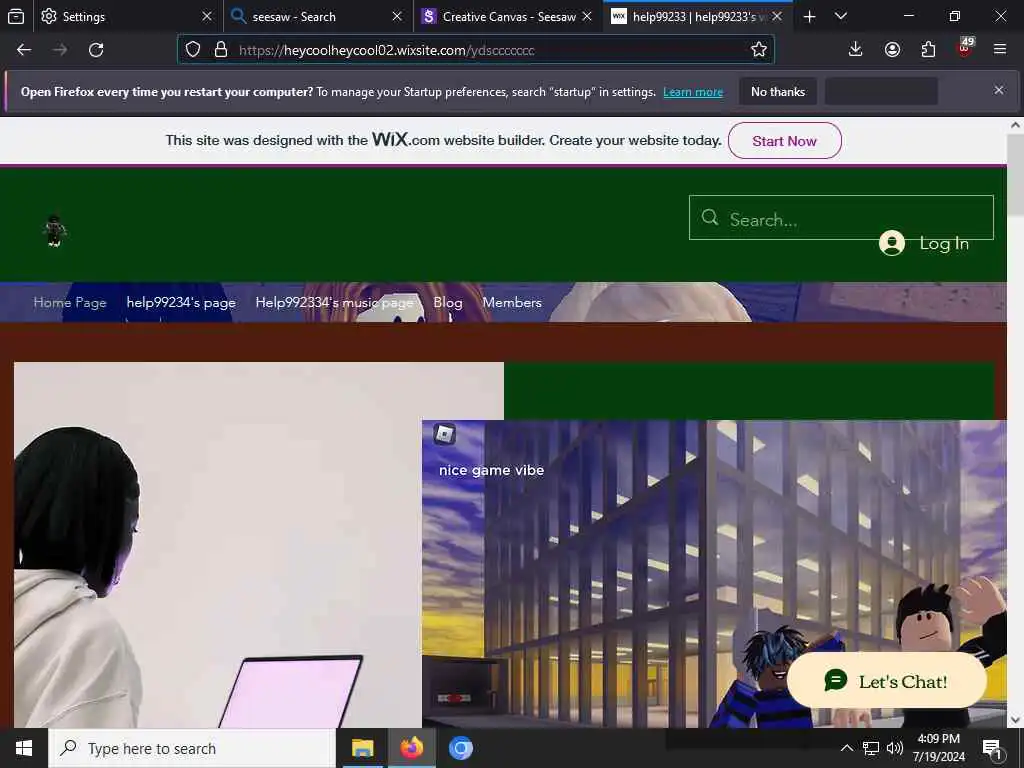The image size is (1024, 768).
Task: Open the Firefox hamburger application menu
Action: tap(1000, 50)
